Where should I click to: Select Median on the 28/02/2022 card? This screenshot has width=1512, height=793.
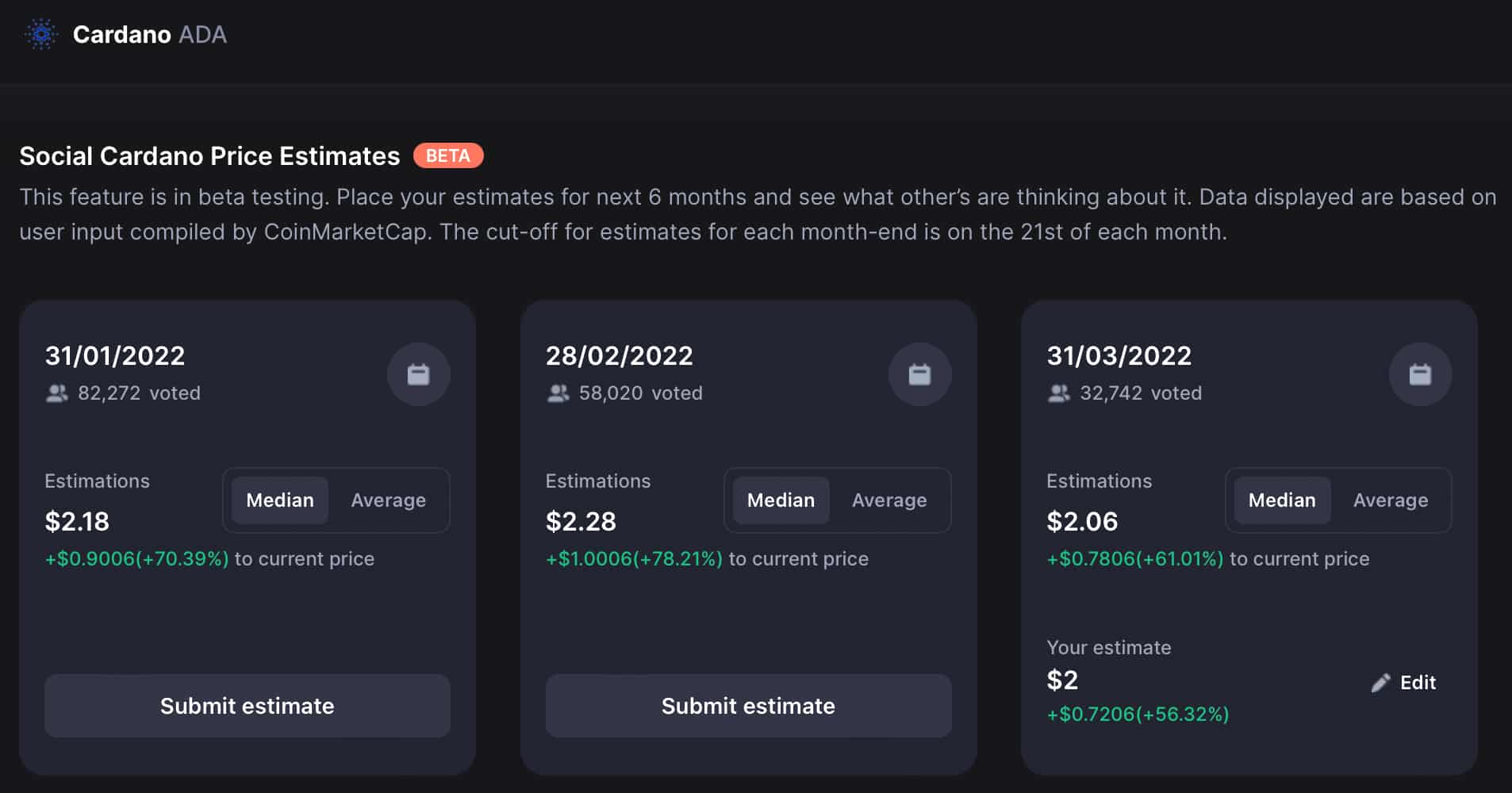(781, 500)
